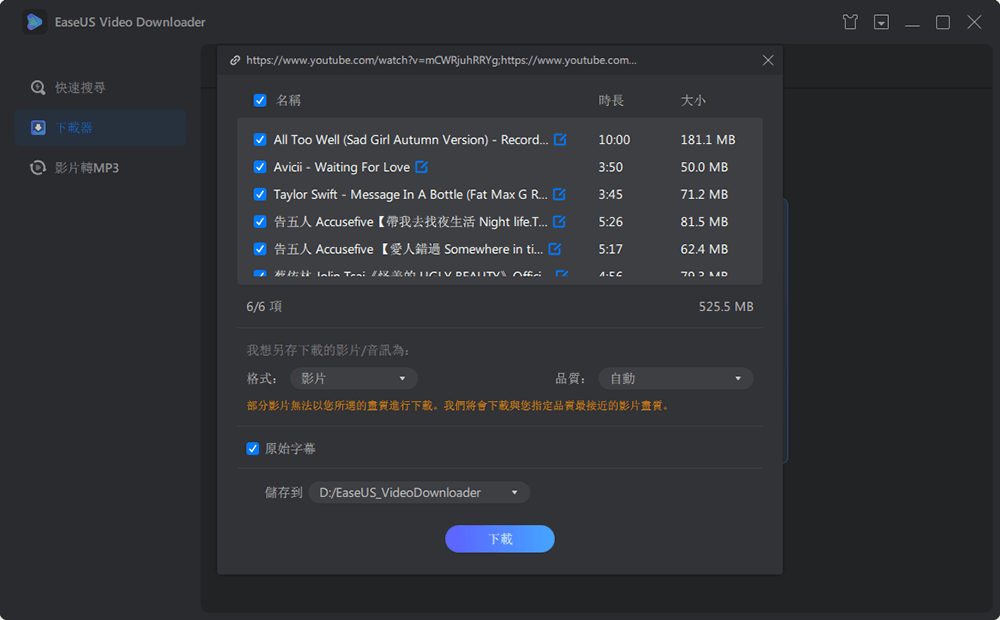This screenshot has height=620, width=1000.
Task: Toggle the 原始字幕 subtitles checkbox
Action: point(253,448)
